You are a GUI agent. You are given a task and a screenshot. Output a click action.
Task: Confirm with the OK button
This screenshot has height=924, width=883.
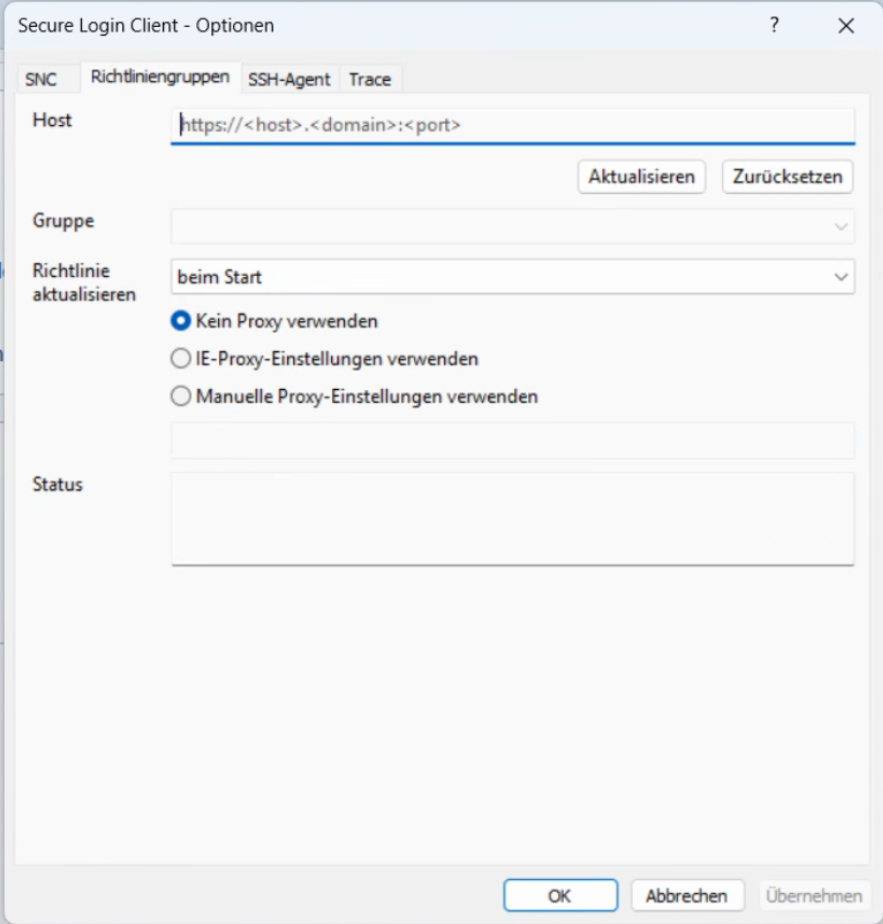click(560, 895)
